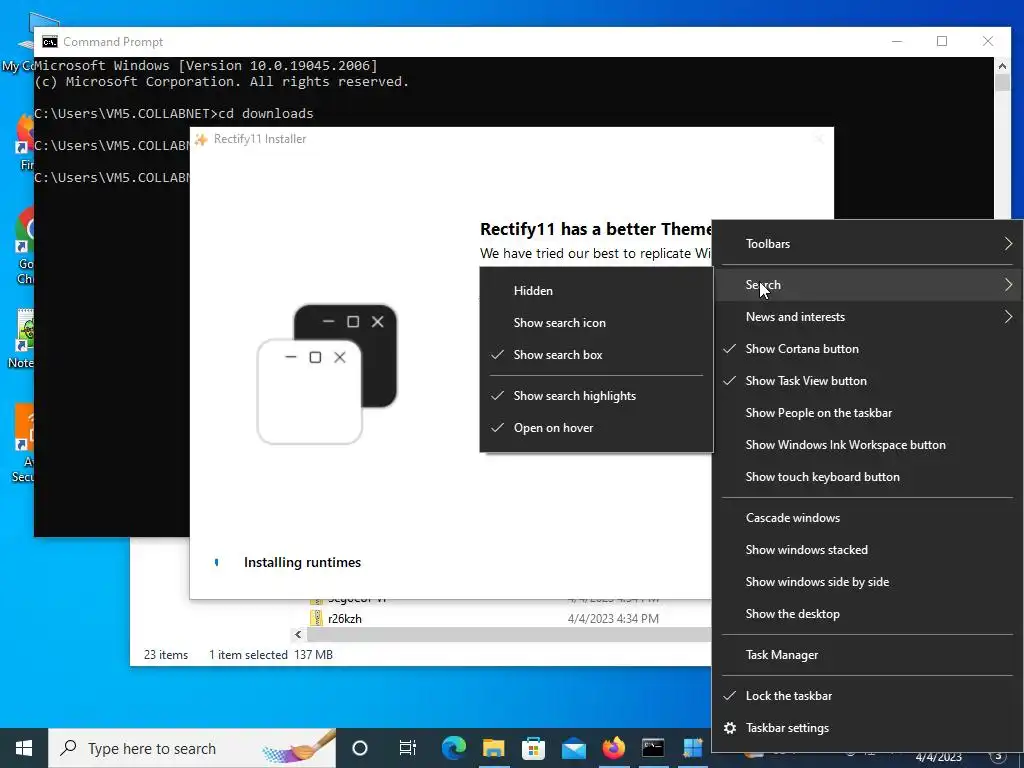Choose Show windows stacked
The image size is (1024, 768).
tap(869, 550)
